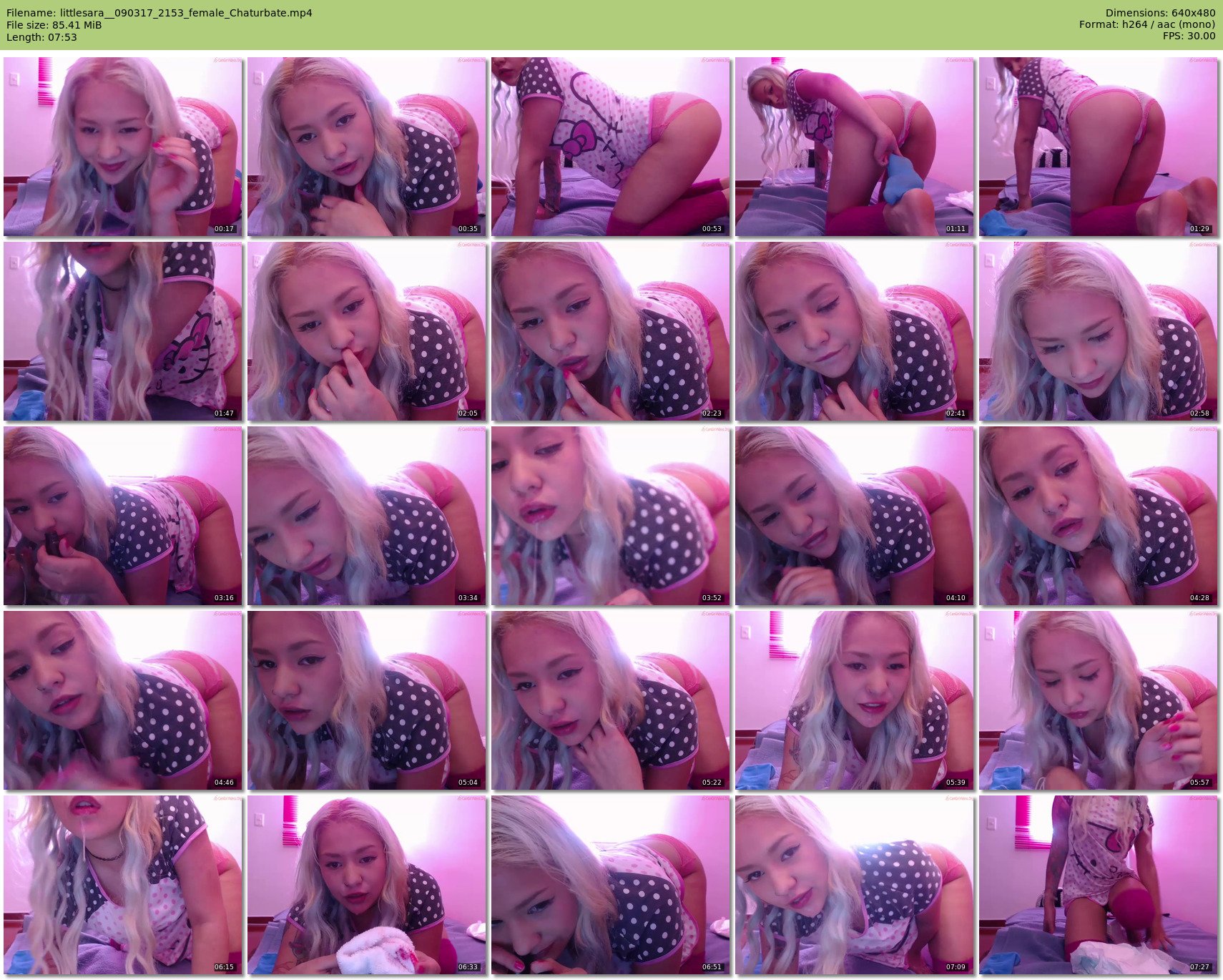Open the thumbnail stamped 02:41
The height and width of the screenshot is (980, 1223).
(x=855, y=331)
